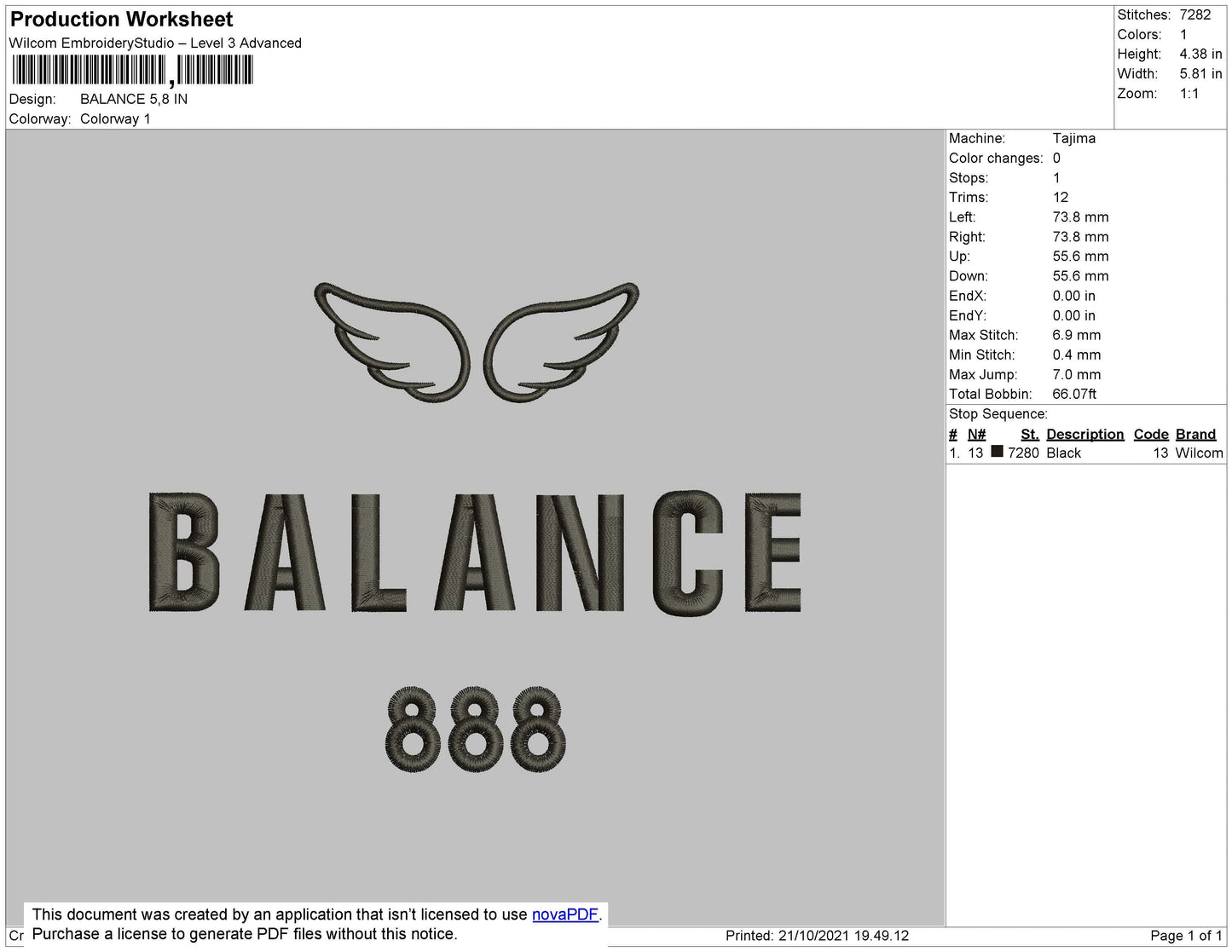This screenshot has width=1232, height=952.
Task: Click the thread code '13' beside Wilcom
Action: 1161,453
